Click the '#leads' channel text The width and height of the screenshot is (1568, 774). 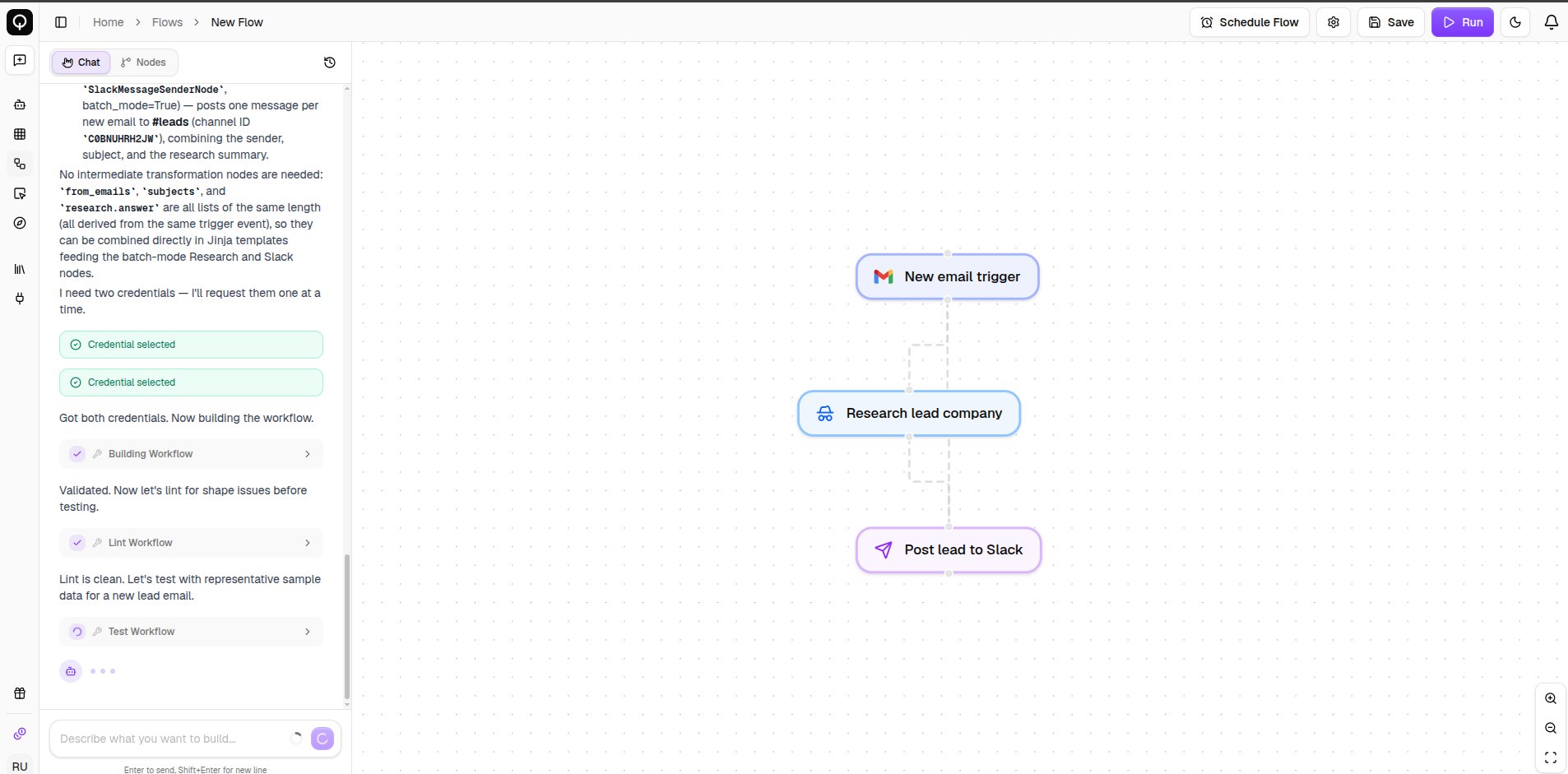tap(170, 122)
